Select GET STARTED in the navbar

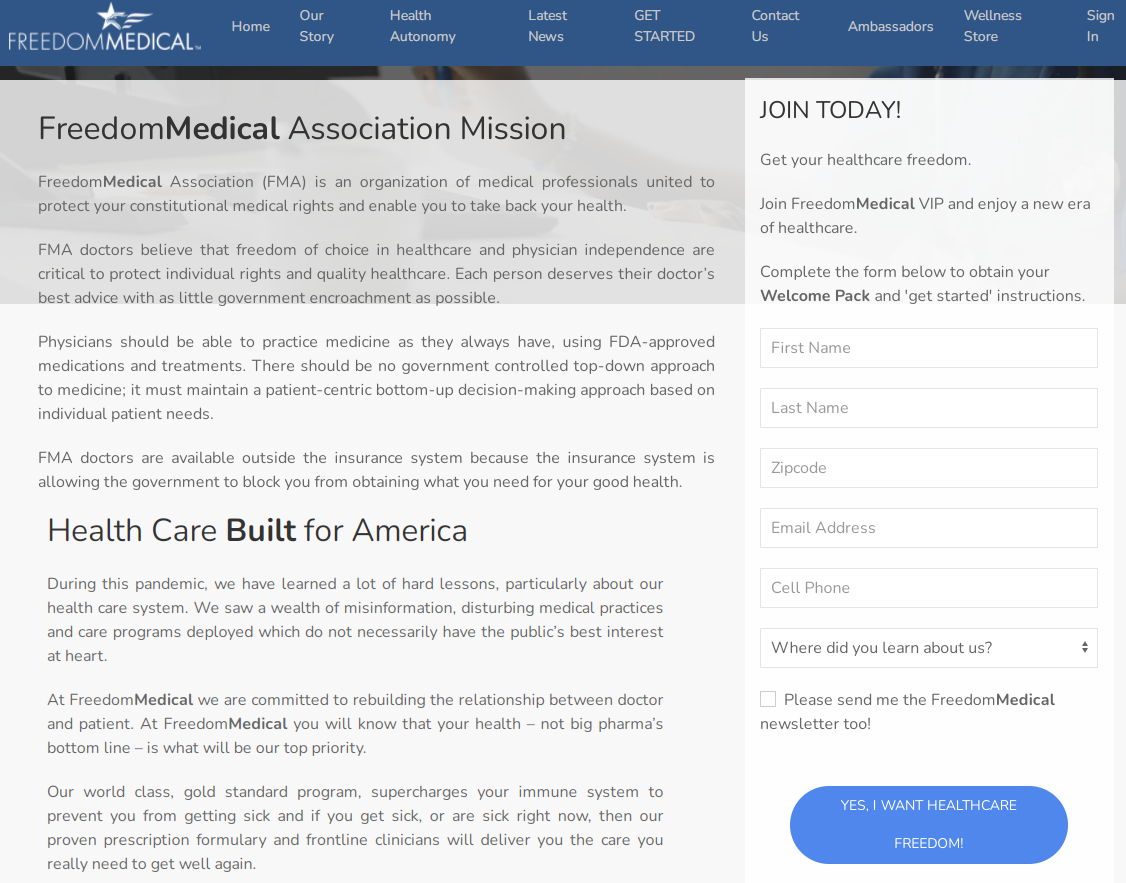pyautogui.click(x=664, y=26)
